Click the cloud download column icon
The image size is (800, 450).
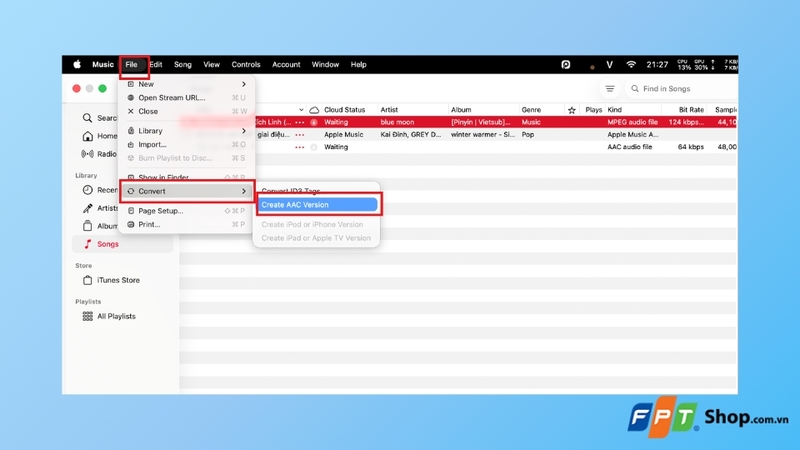tap(314, 110)
